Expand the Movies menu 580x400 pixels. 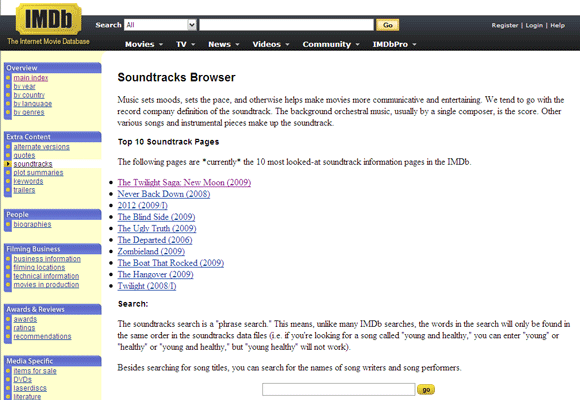(x=144, y=44)
